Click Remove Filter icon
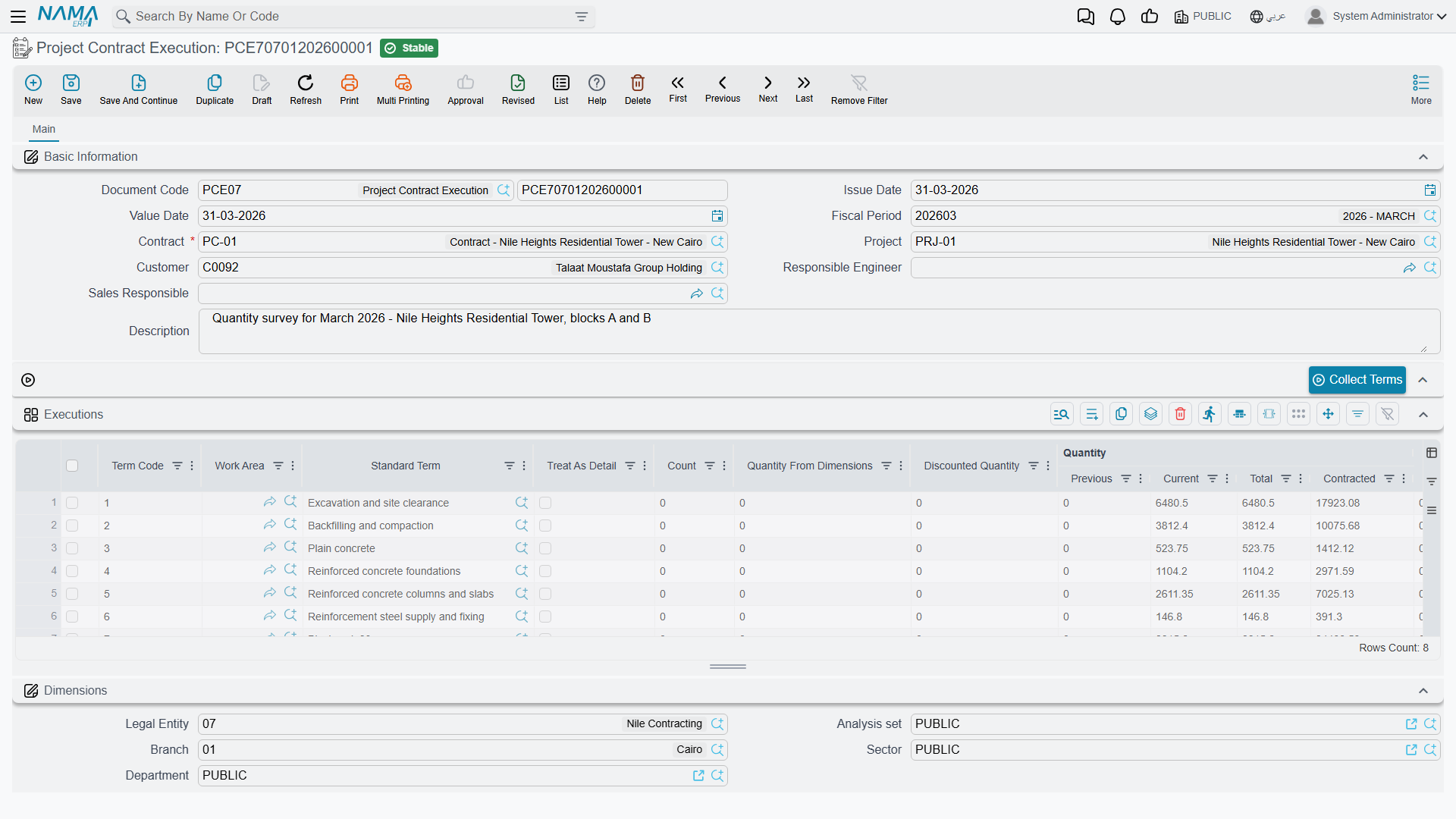 pos(859,89)
